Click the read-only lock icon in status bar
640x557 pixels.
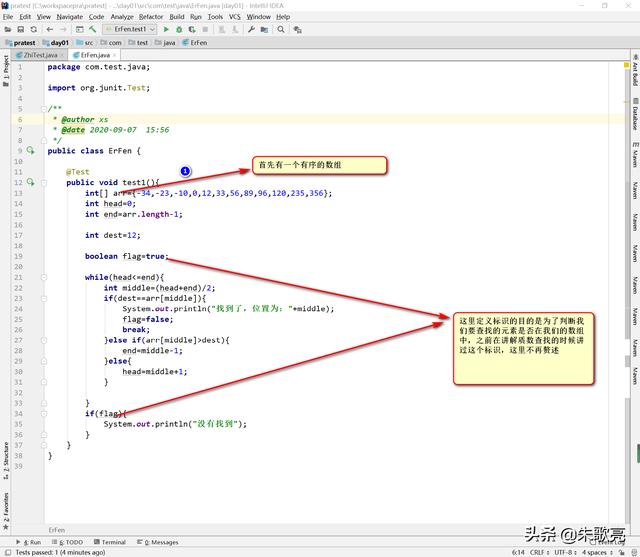(x=622, y=552)
